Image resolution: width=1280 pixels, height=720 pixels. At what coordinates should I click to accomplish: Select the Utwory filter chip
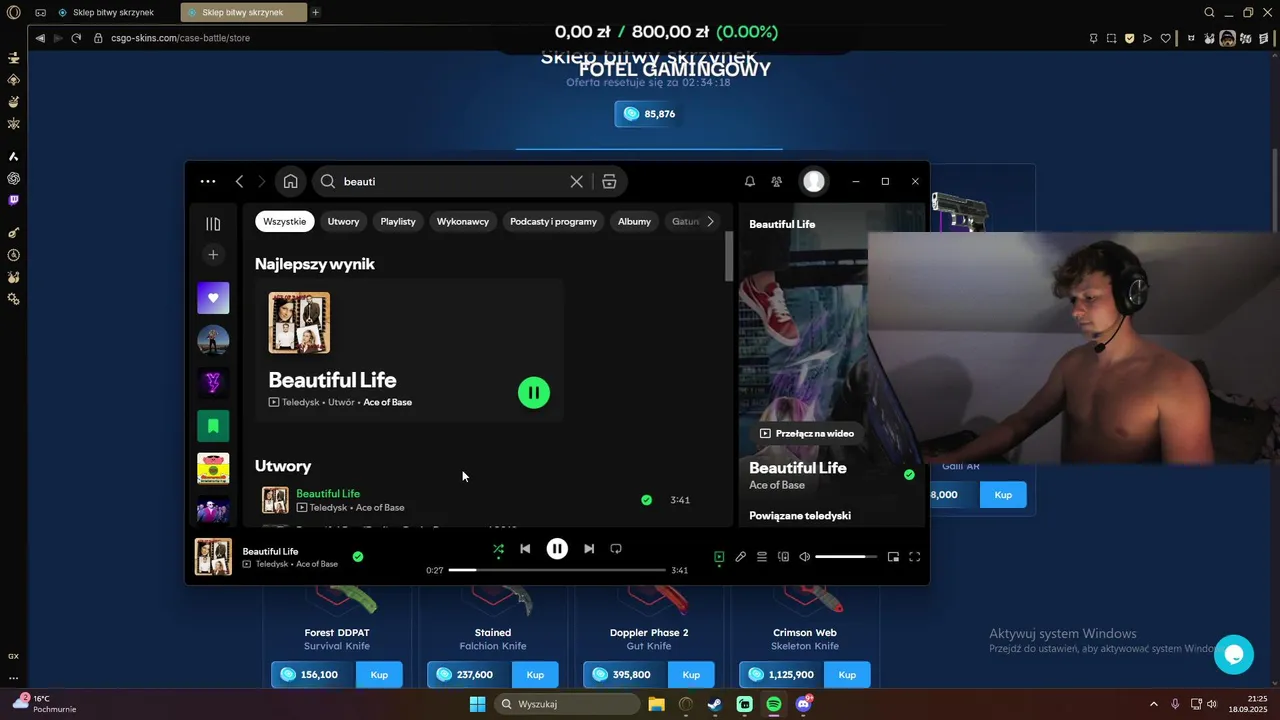(x=343, y=222)
